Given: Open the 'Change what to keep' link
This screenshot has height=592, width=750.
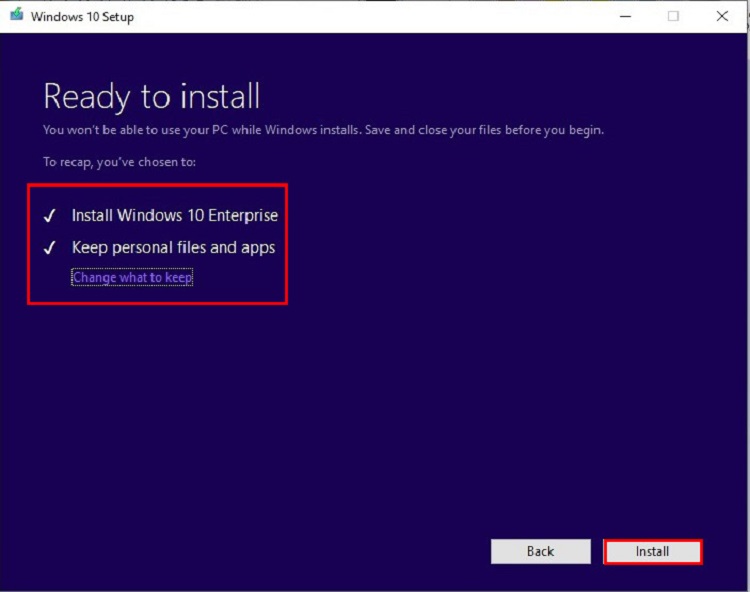Looking at the screenshot, I should (x=132, y=277).
